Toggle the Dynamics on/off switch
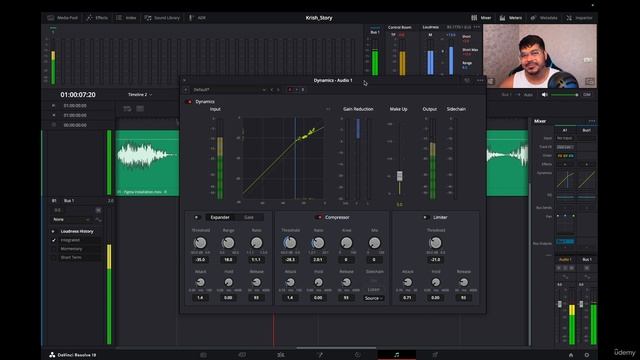The height and width of the screenshot is (360, 640). tap(189, 102)
